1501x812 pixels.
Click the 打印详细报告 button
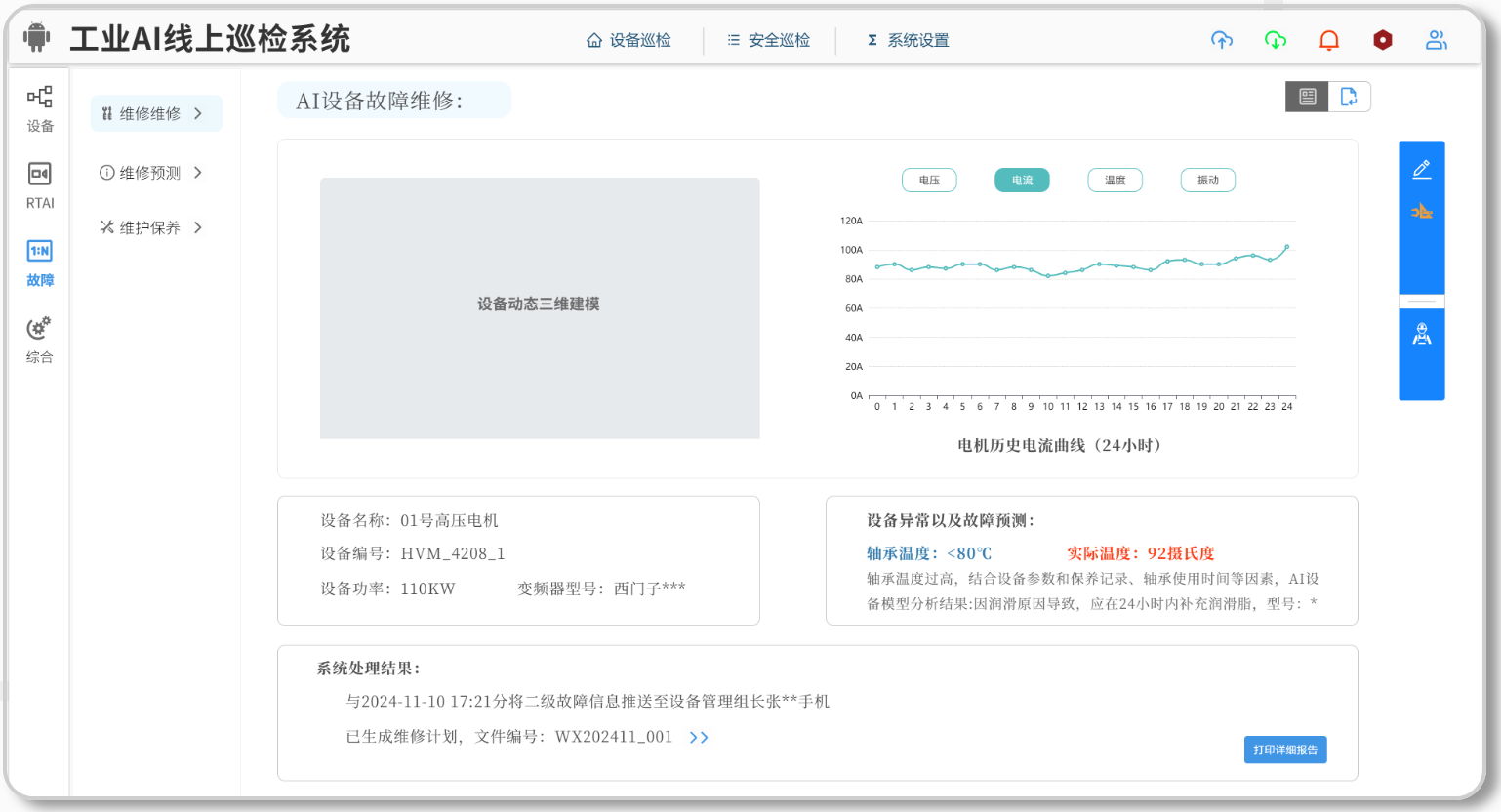1284,750
